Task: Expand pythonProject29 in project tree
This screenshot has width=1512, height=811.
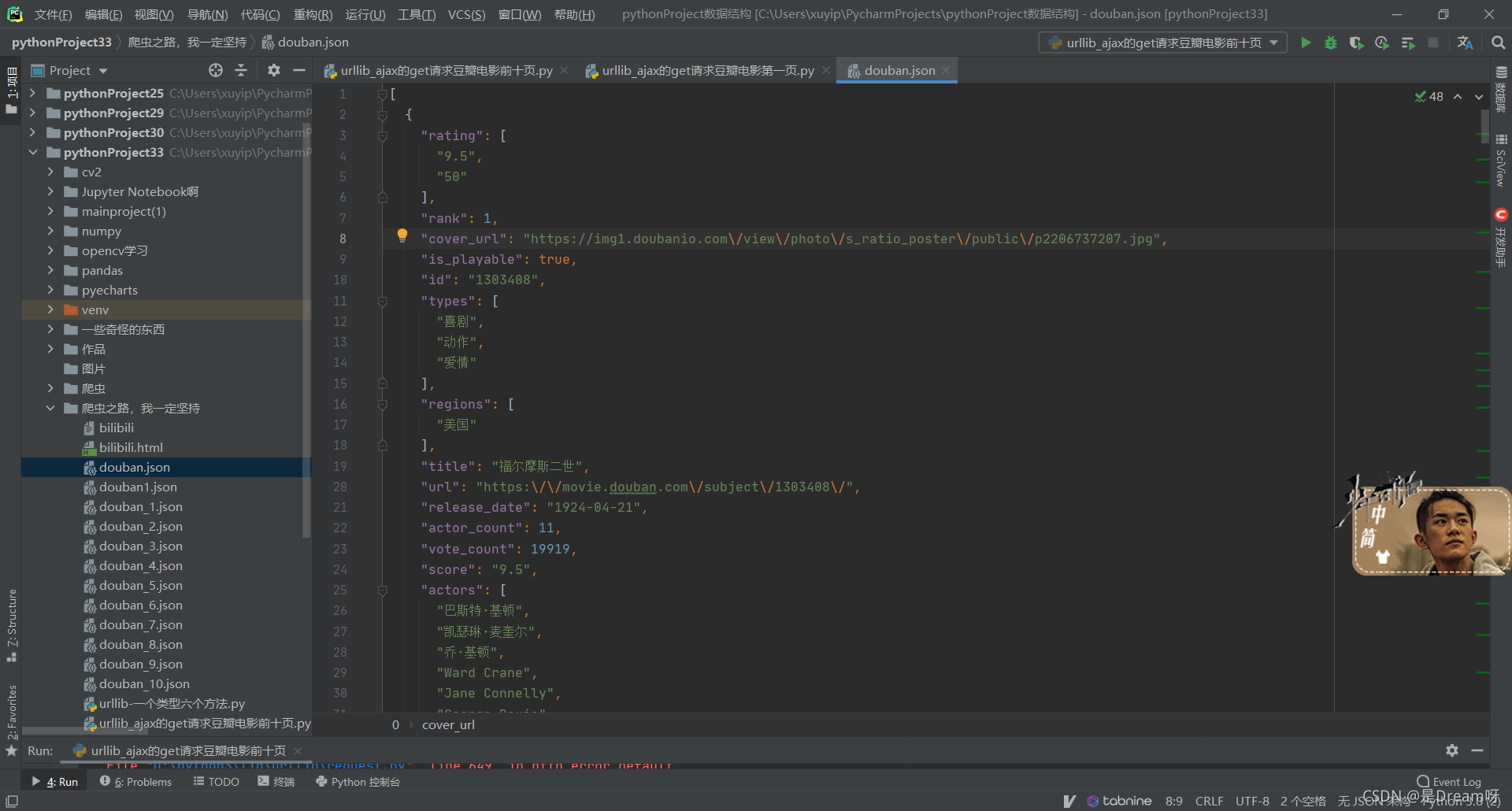Action: tap(33, 113)
